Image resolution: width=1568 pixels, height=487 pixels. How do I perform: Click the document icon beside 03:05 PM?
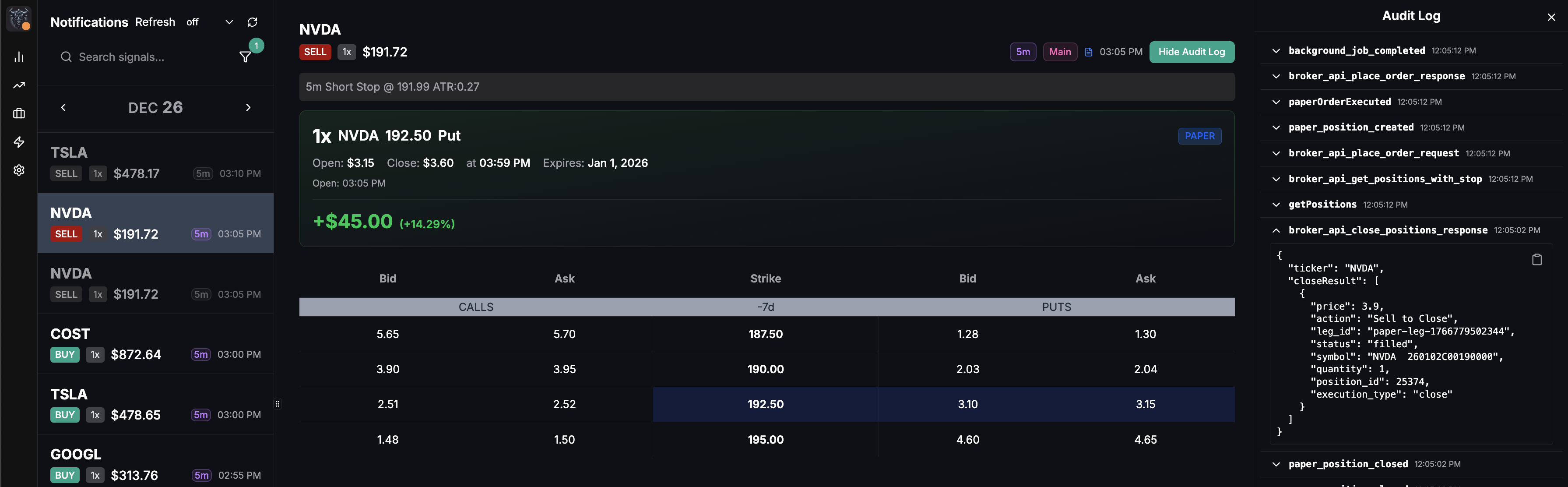coord(1088,52)
